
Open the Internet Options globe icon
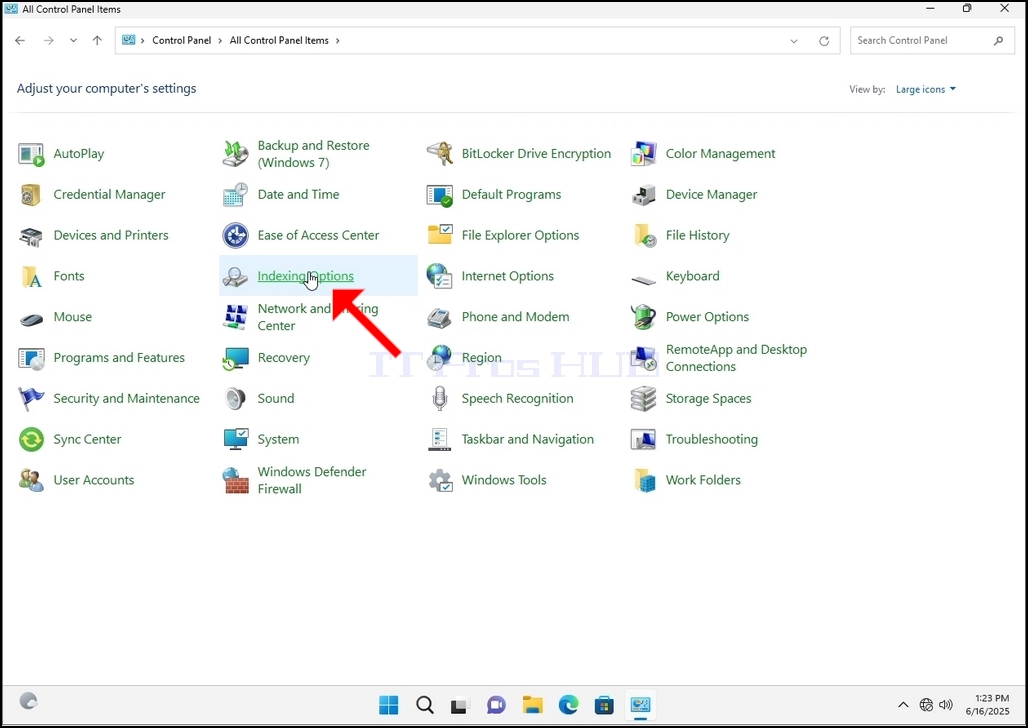tap(439, 276)
